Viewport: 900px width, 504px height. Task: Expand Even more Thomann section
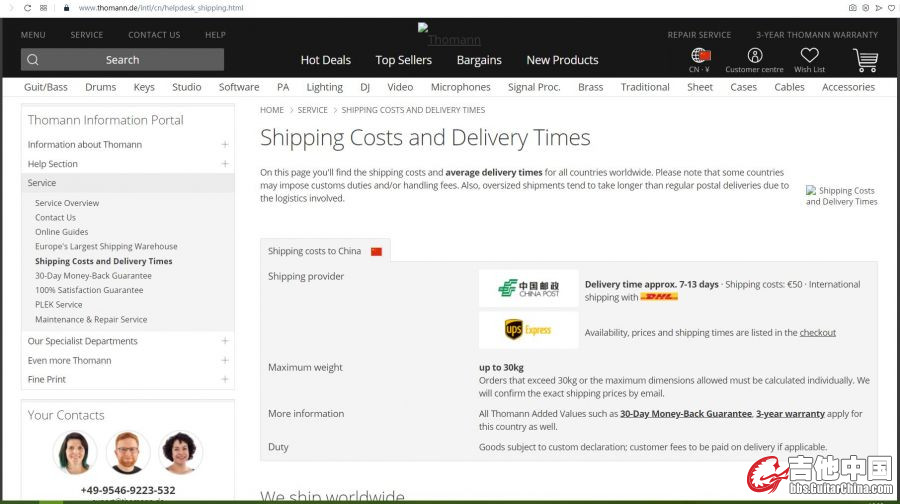[225, 360]
